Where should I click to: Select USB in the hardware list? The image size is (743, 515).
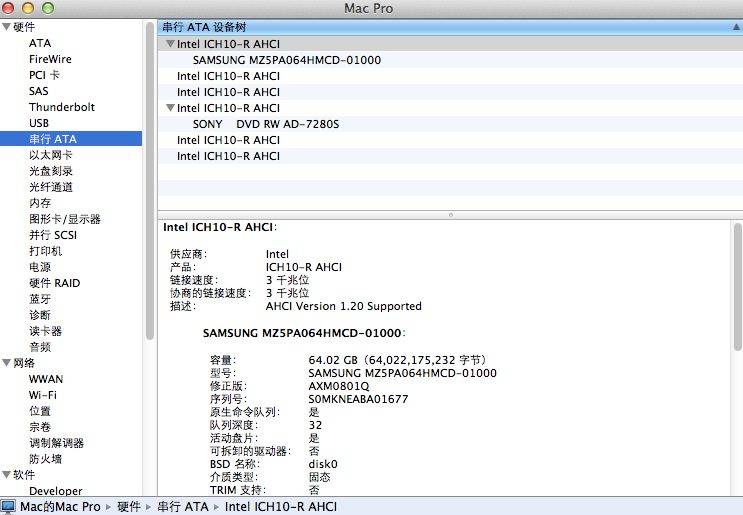39,123
